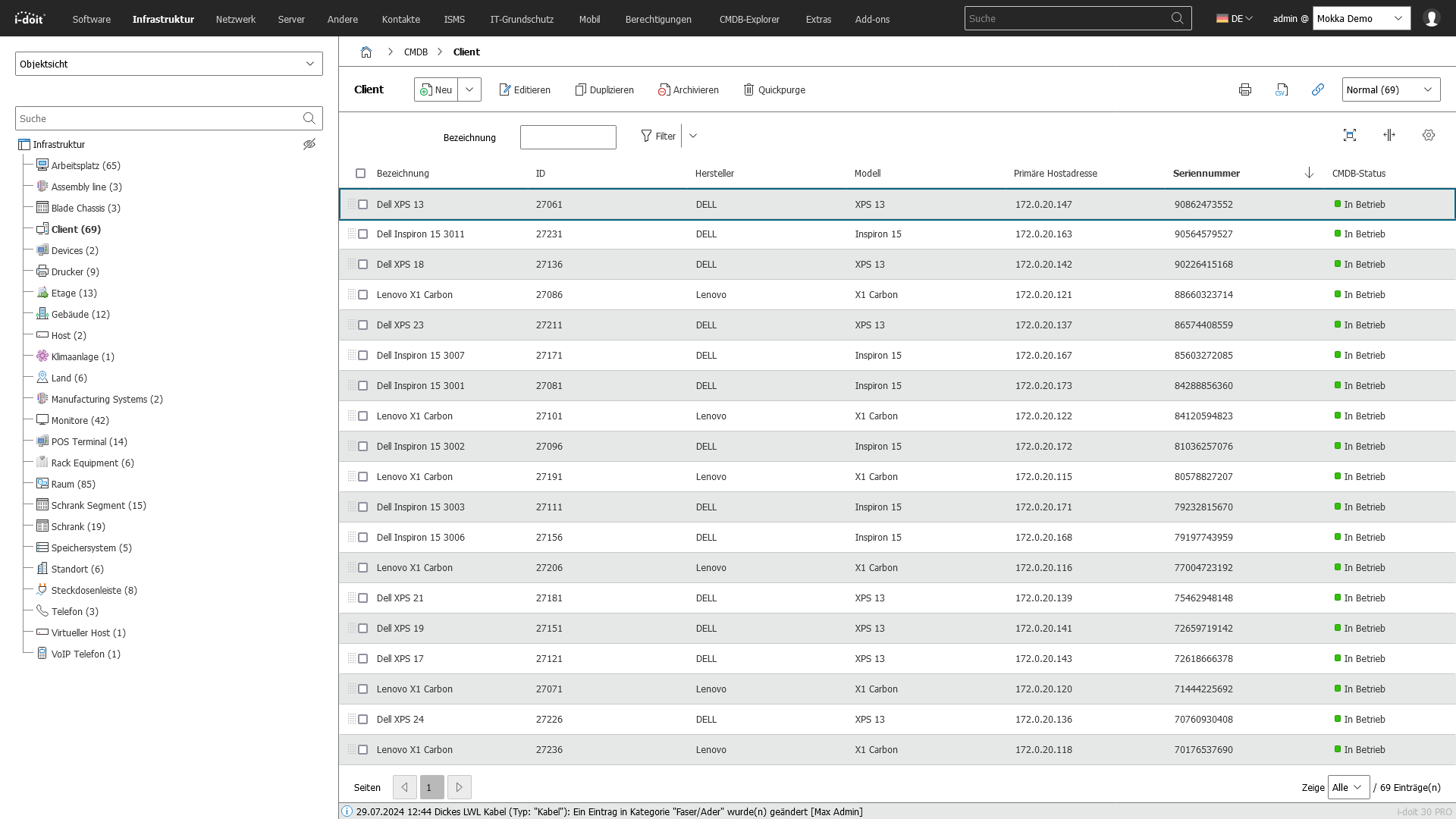
Task: Run the global search magnifier
Action: 1178,18
